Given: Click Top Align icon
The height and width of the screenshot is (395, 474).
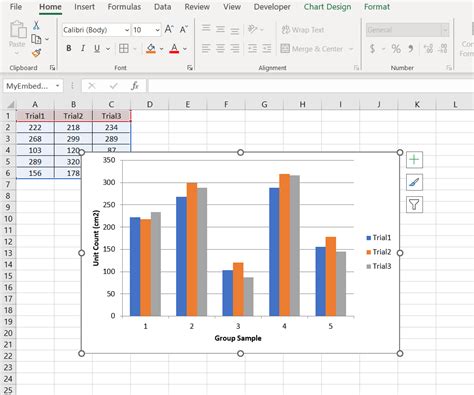Looking at the screenshot, I should [206, 28].
